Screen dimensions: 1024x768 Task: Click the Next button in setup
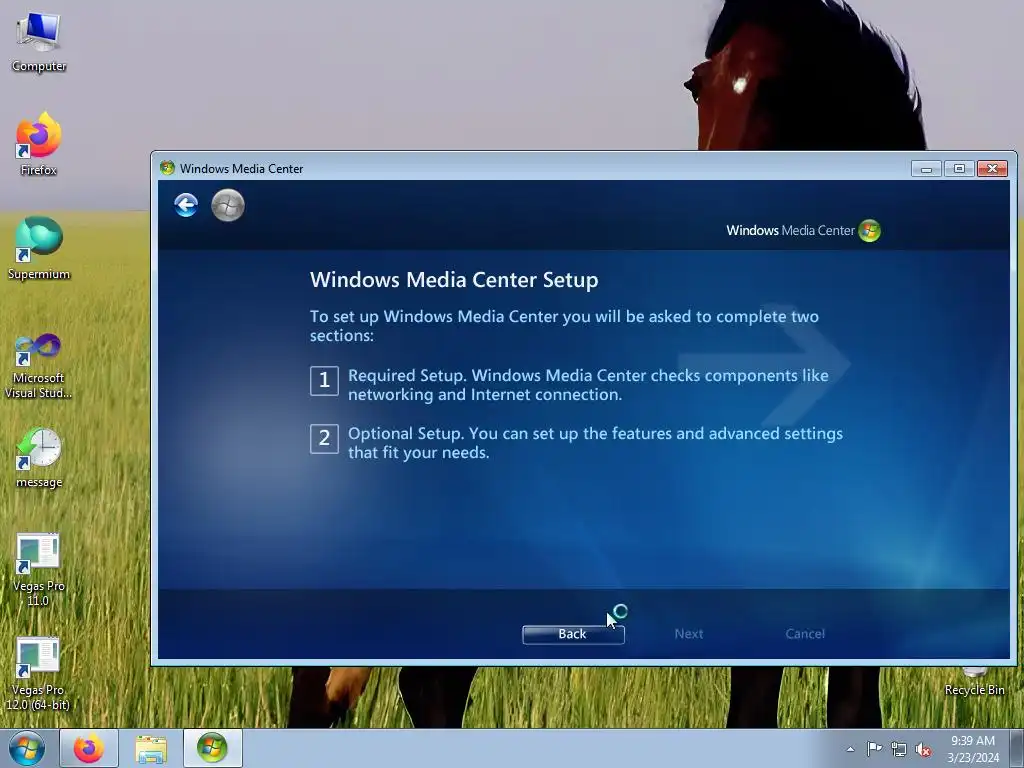688,633
